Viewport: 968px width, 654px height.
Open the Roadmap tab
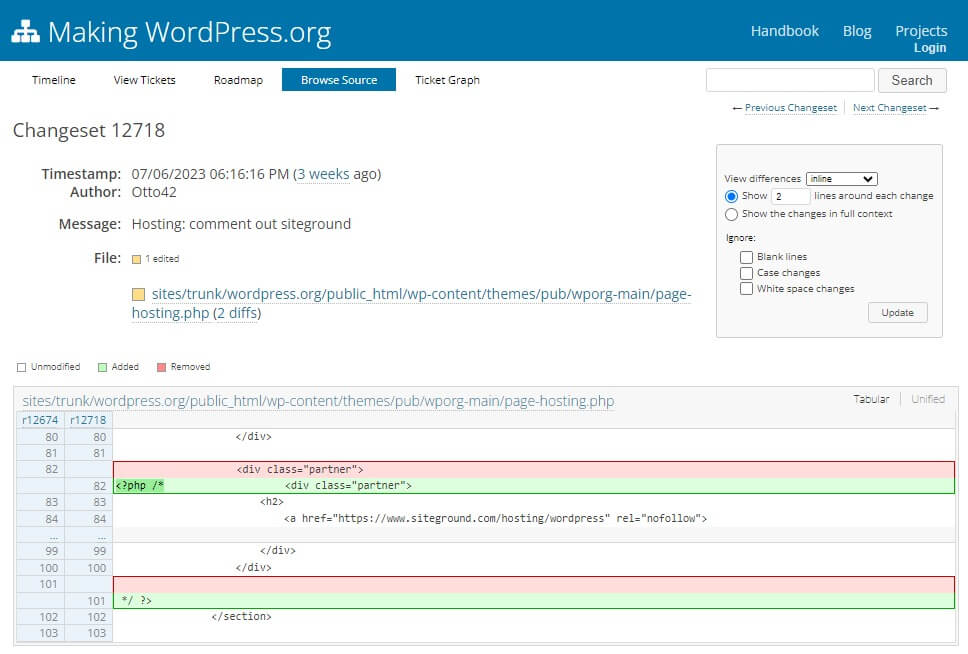(x=238, y=80)
